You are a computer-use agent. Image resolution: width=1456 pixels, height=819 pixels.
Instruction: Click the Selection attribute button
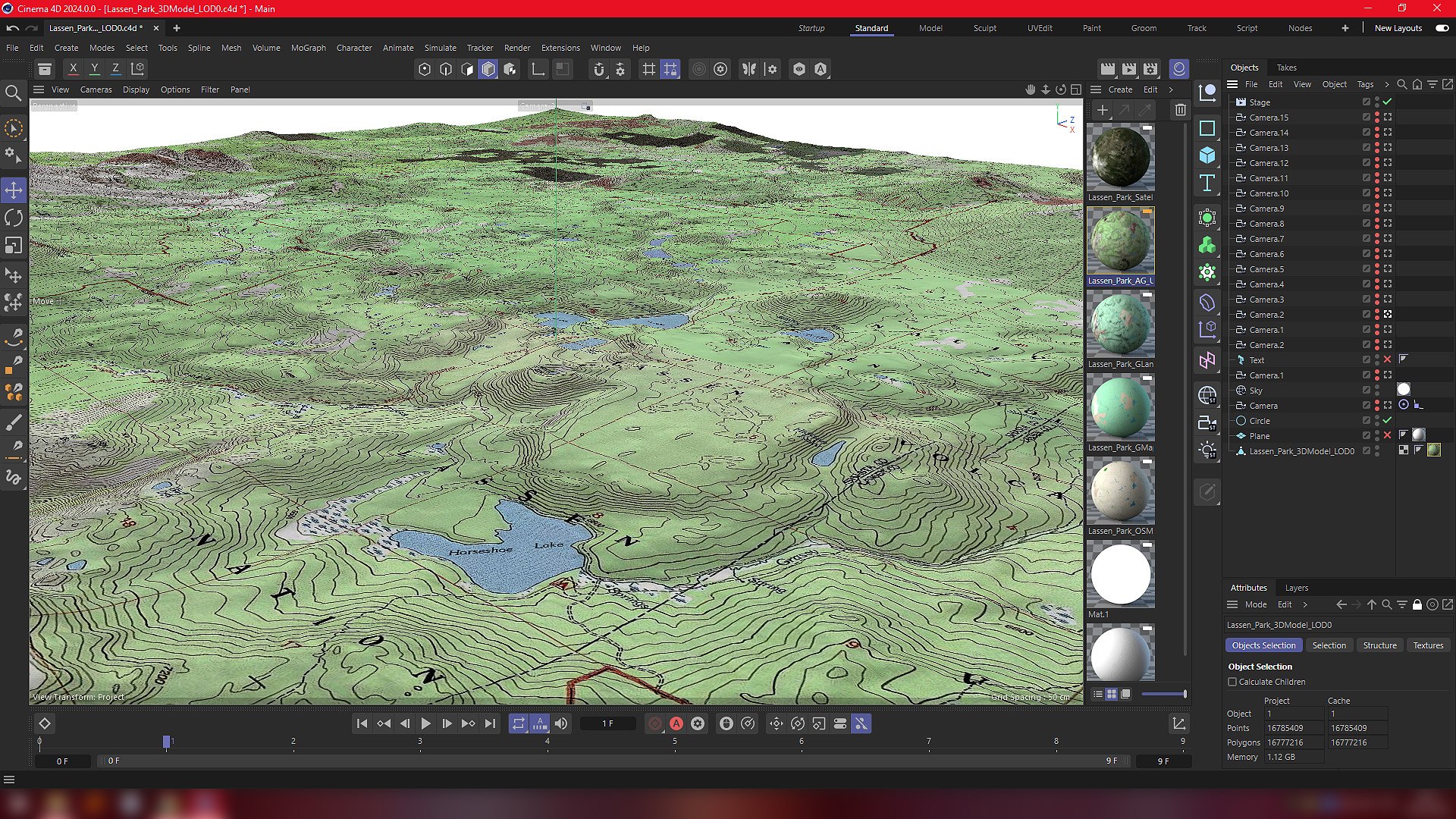tap(1329, 645)
